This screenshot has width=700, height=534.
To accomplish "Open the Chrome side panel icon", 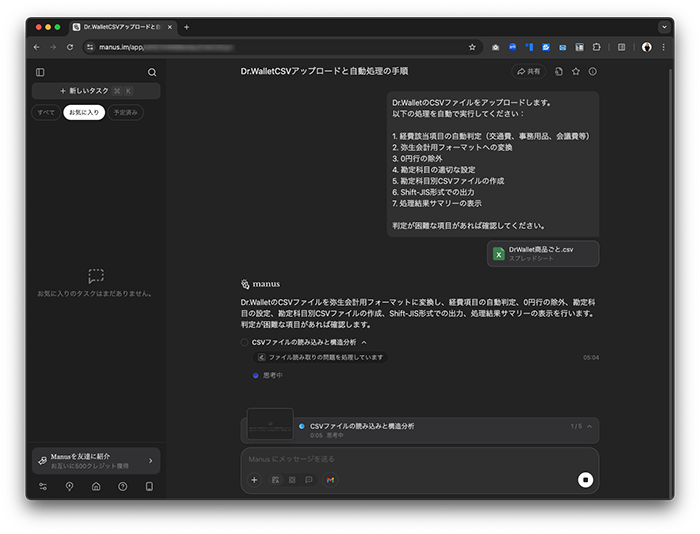I will pos(621,47).
